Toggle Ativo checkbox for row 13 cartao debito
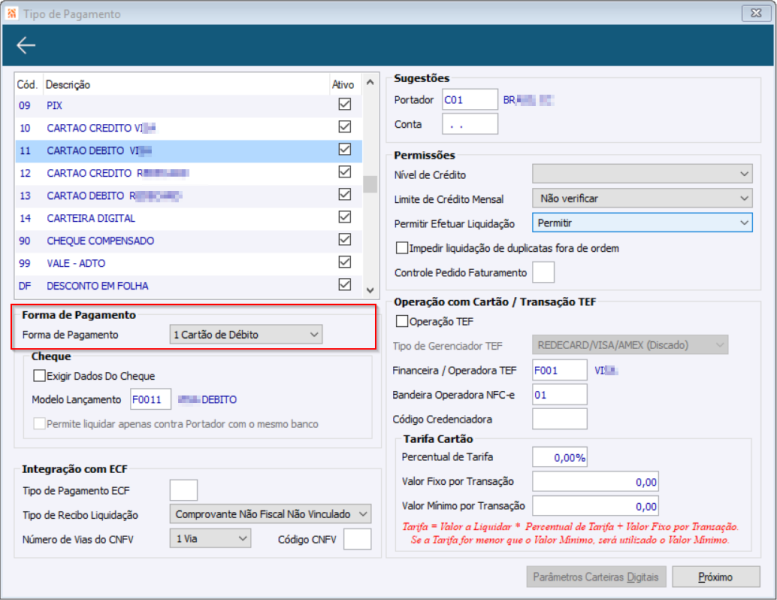Viewport: 777px width, 600px height. [344, 195]
